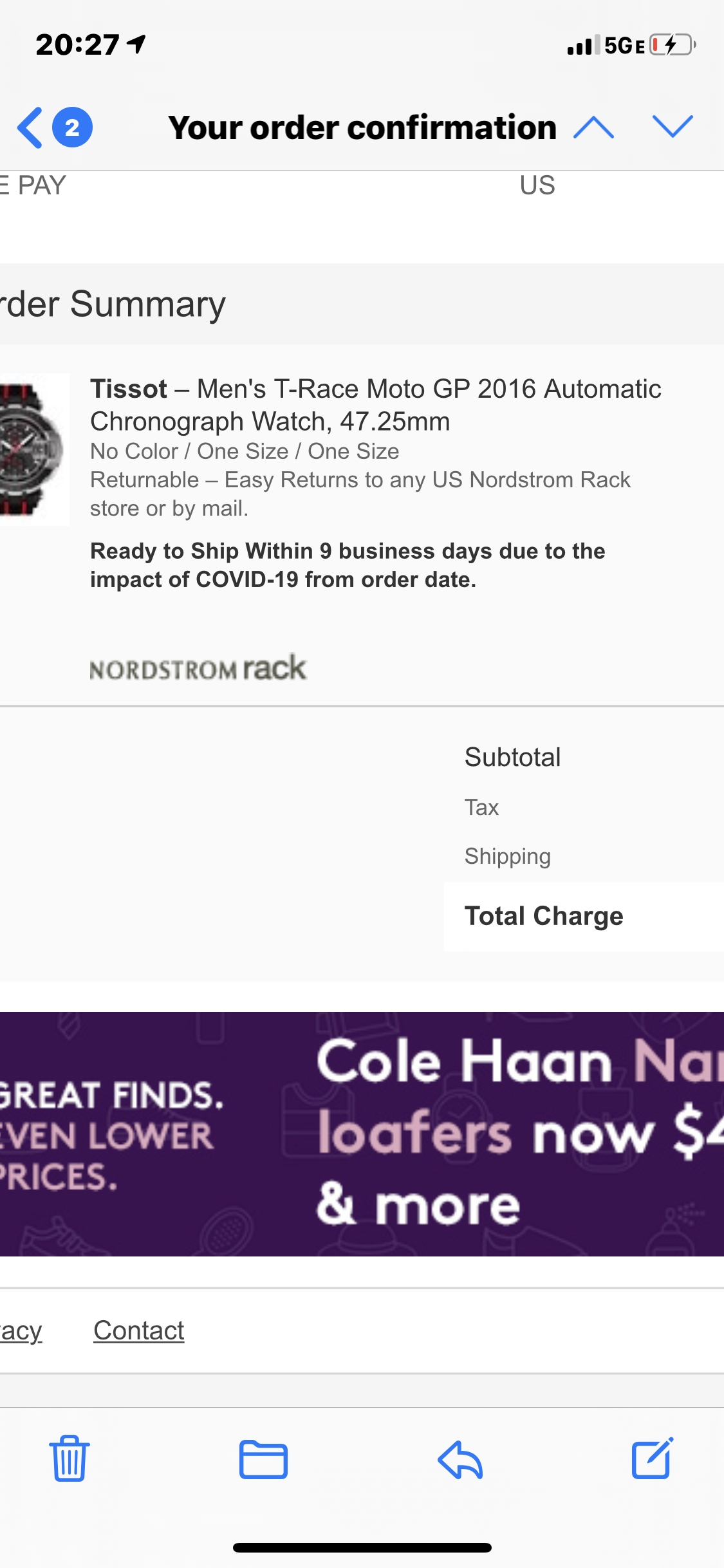Reply to the order confirmation email
Viewport: 724px width, 1568px height.
459,1459
